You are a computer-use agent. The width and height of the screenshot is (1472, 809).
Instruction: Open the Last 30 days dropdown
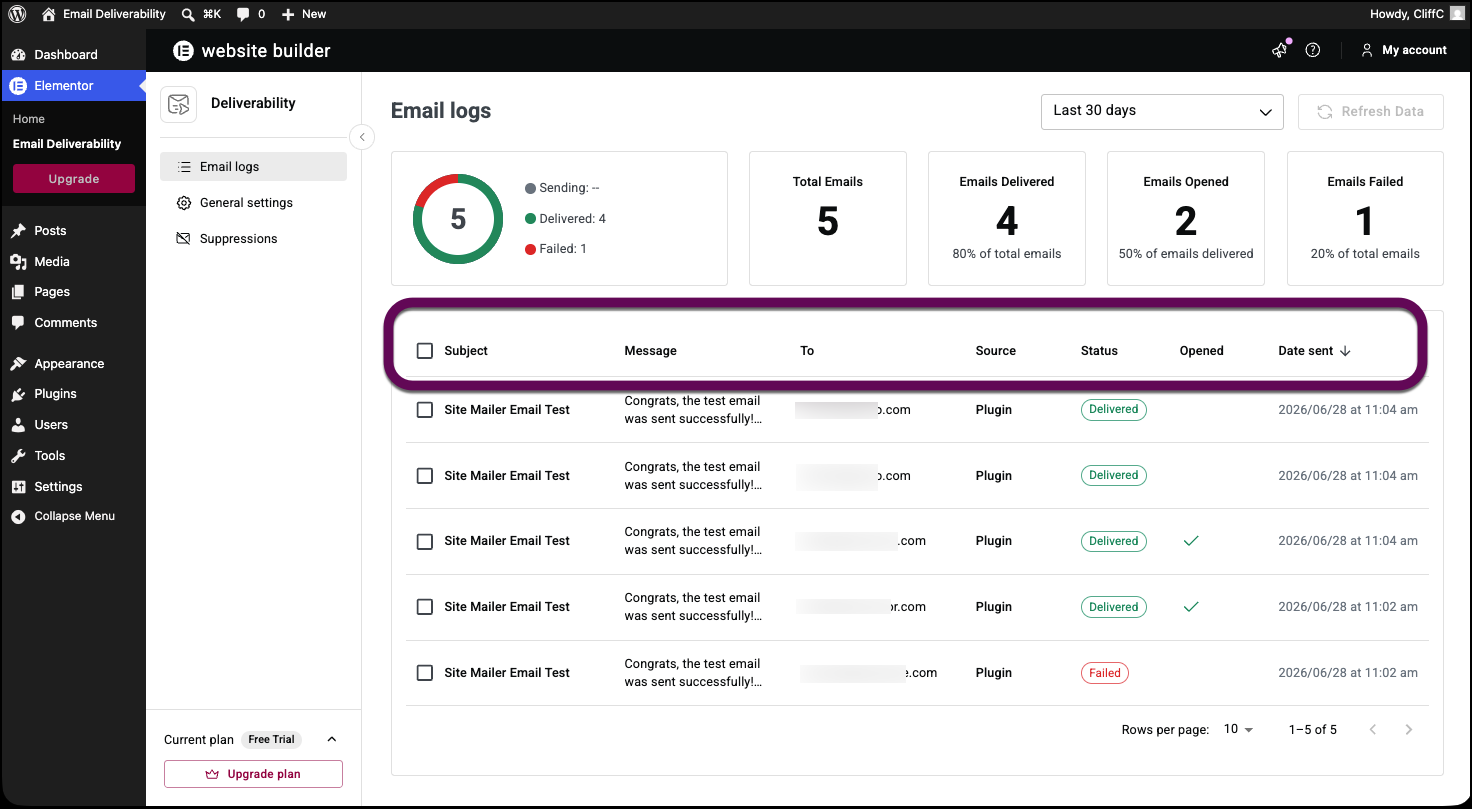[x=1162, y=111]
